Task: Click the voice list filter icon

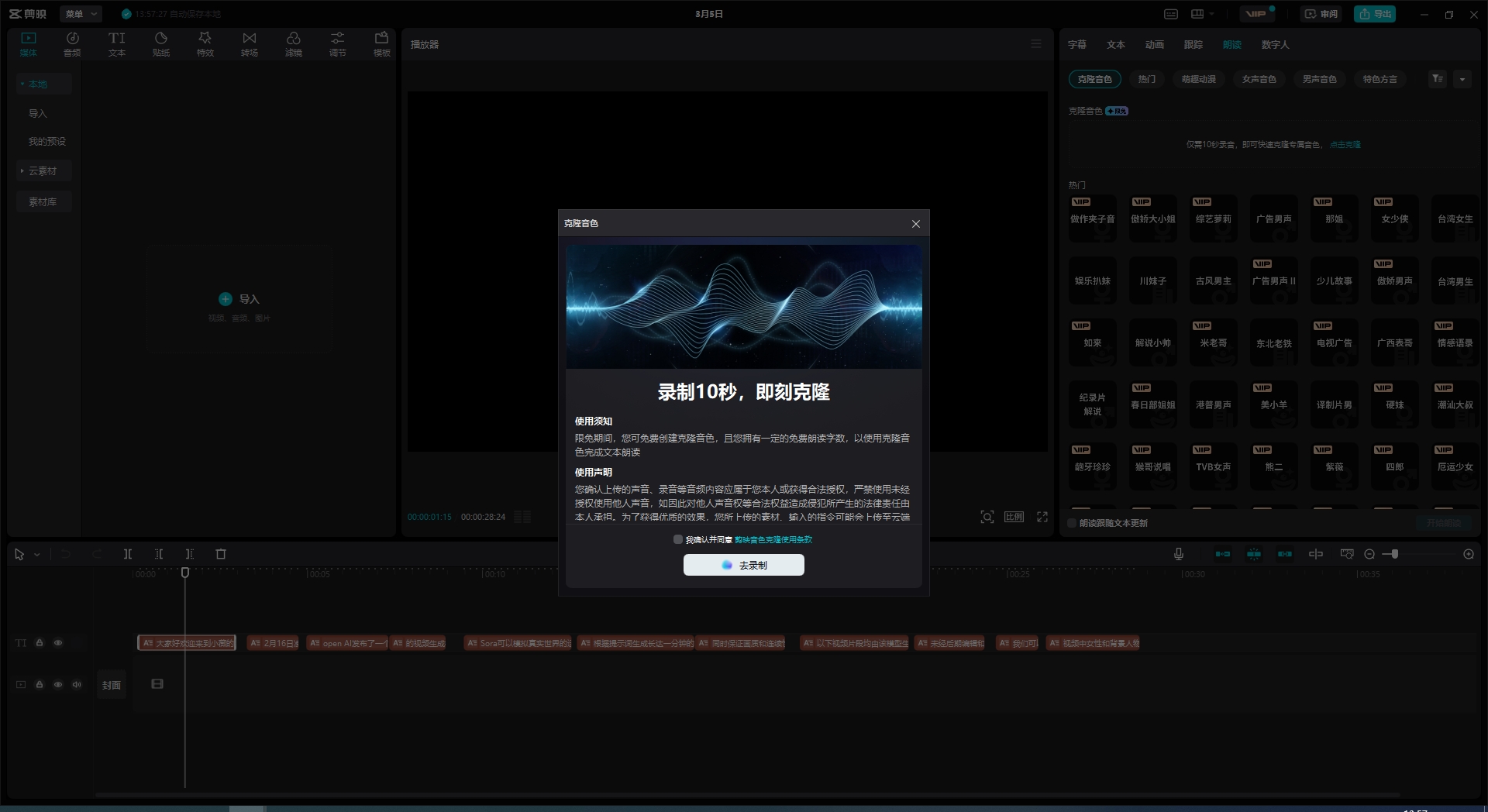Action: (1438, 79)
